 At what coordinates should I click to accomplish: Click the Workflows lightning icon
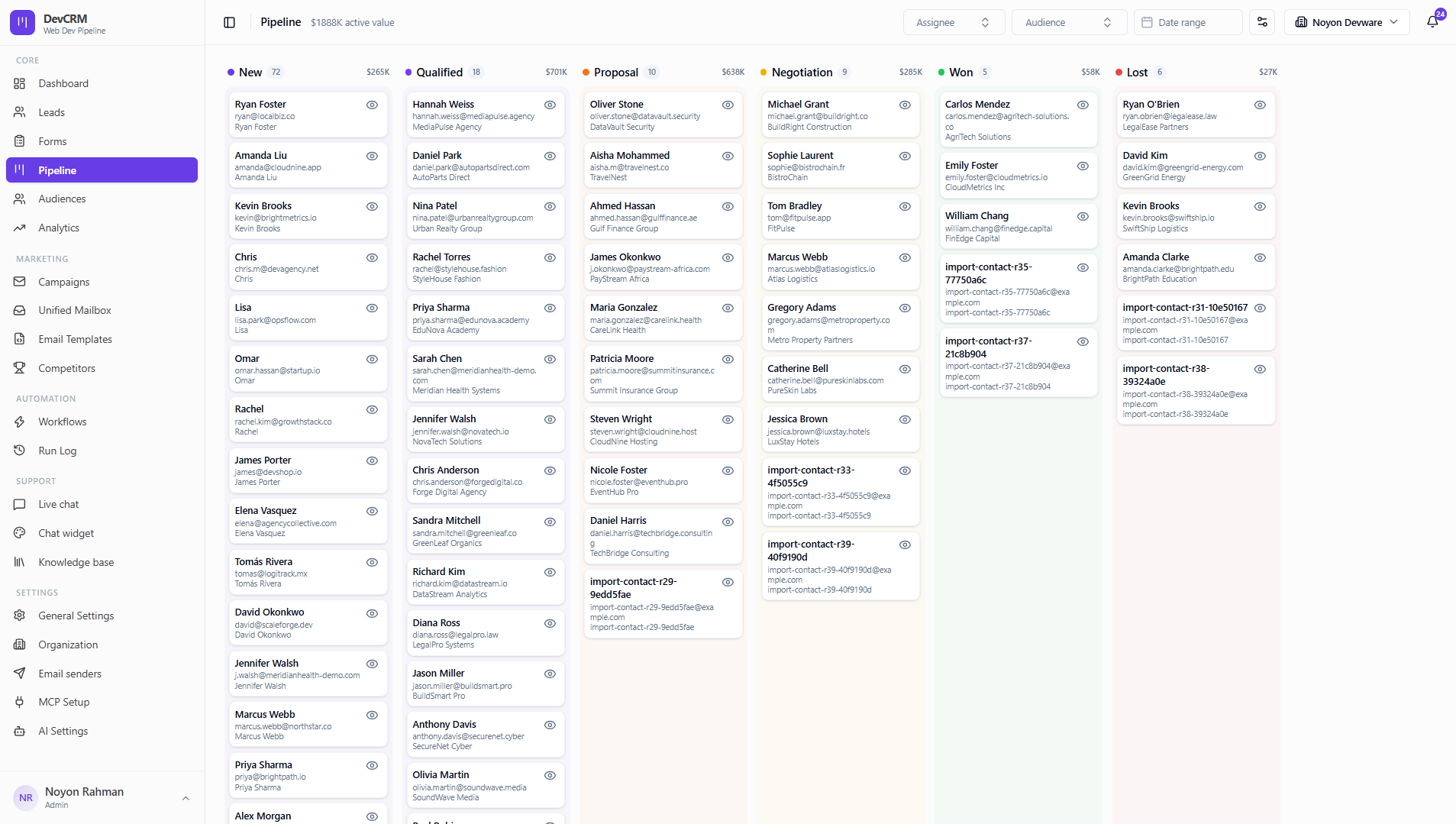tap(20, 422)
